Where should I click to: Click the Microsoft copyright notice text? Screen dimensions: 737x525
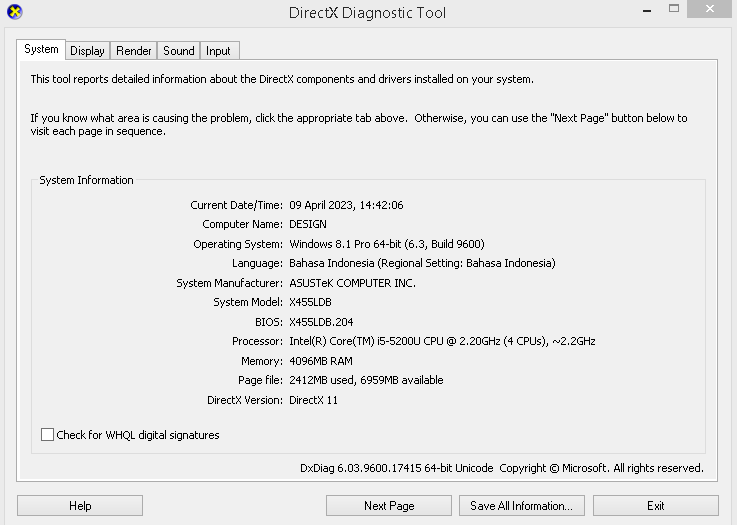click(x=601, y=468)
